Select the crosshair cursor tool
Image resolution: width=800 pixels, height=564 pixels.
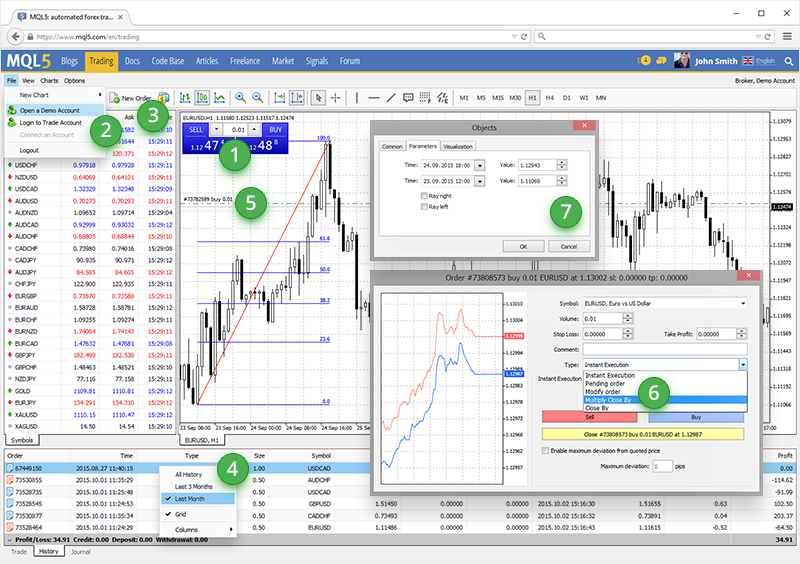(335, 98)
